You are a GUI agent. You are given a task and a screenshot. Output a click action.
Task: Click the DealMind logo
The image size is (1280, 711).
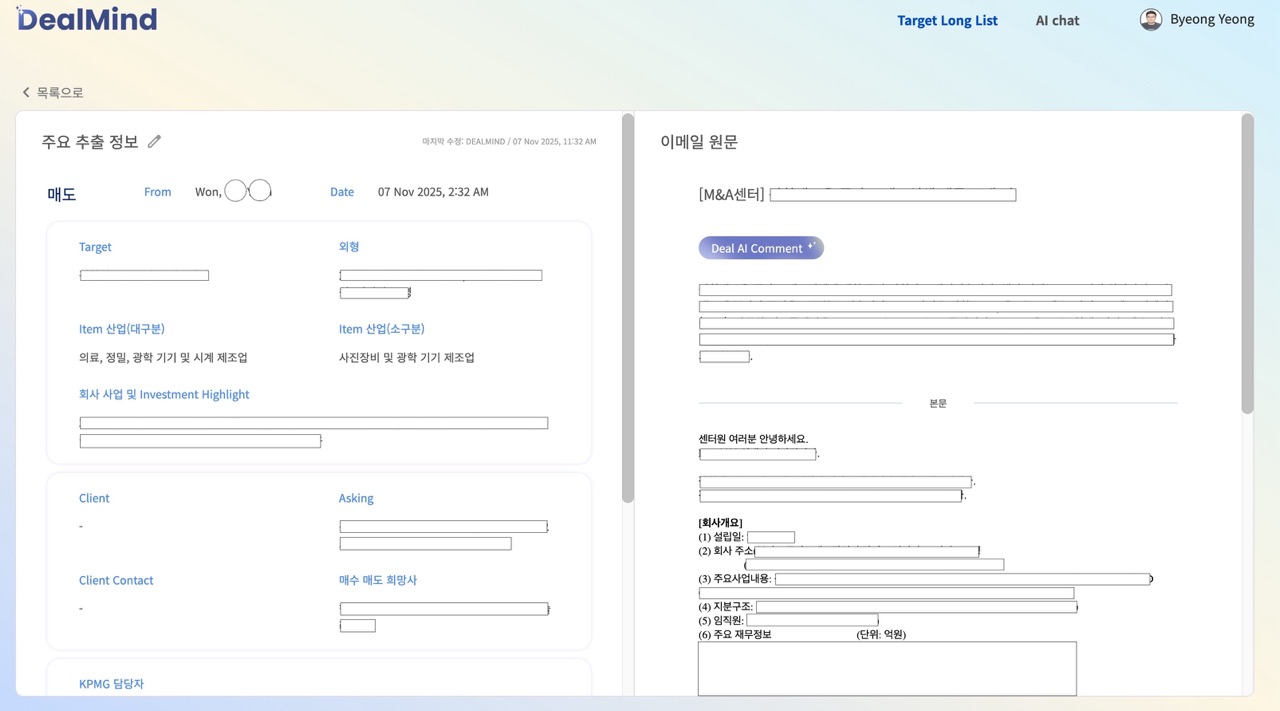click(x=87, y=19)
